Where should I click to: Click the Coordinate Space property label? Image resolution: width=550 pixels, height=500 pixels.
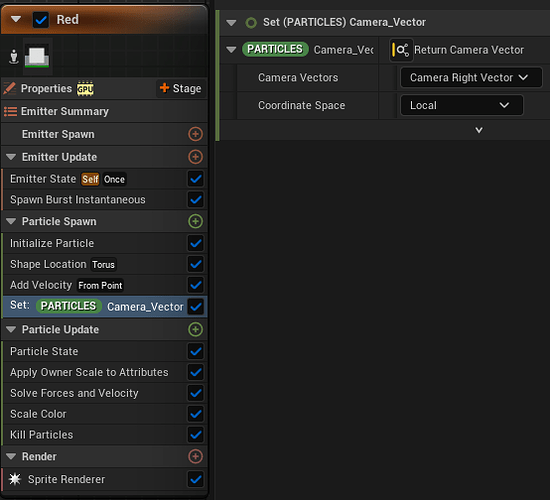click(x=301, y=105)
